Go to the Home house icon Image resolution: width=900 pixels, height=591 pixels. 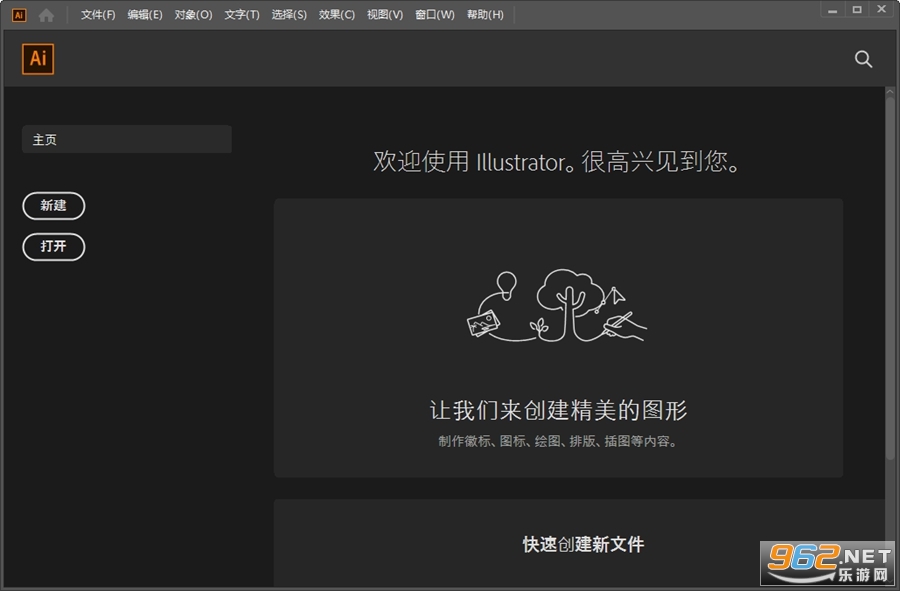[46, 15]
